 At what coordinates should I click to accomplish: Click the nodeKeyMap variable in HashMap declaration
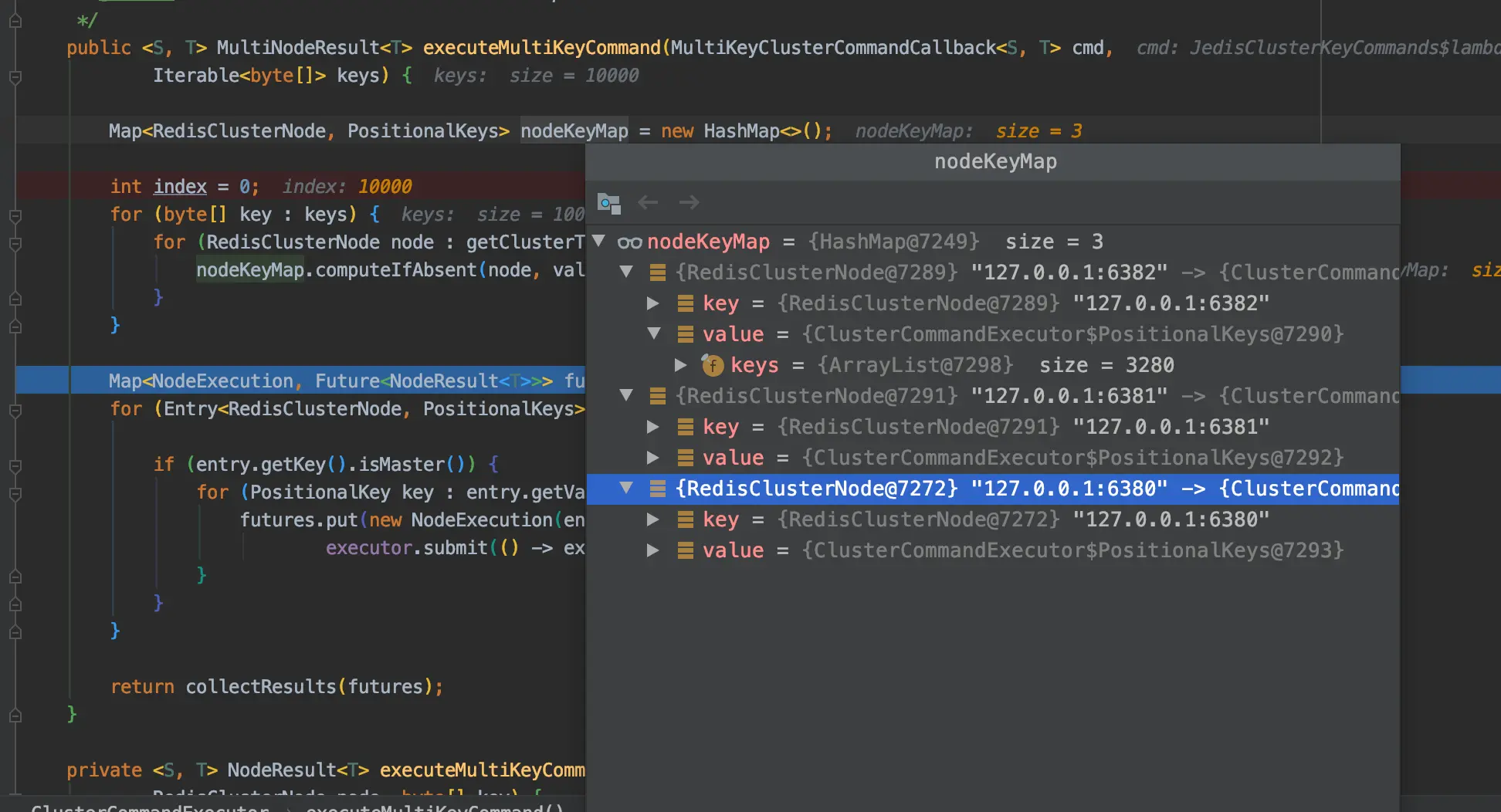coord(574,131)
